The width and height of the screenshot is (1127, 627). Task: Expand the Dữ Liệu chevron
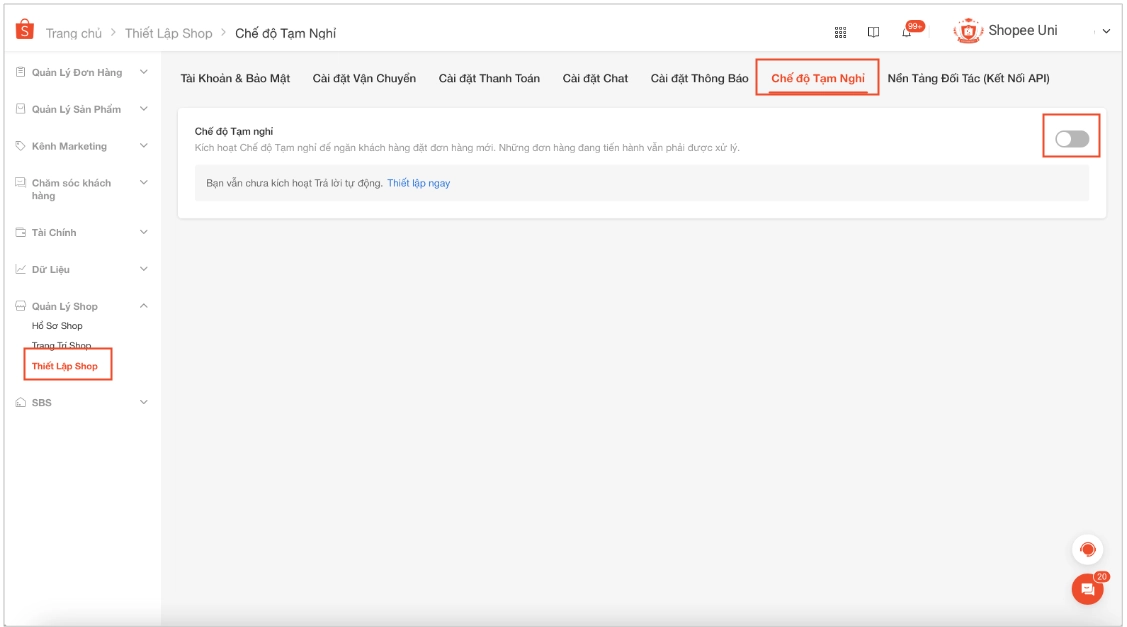point(144,269)
